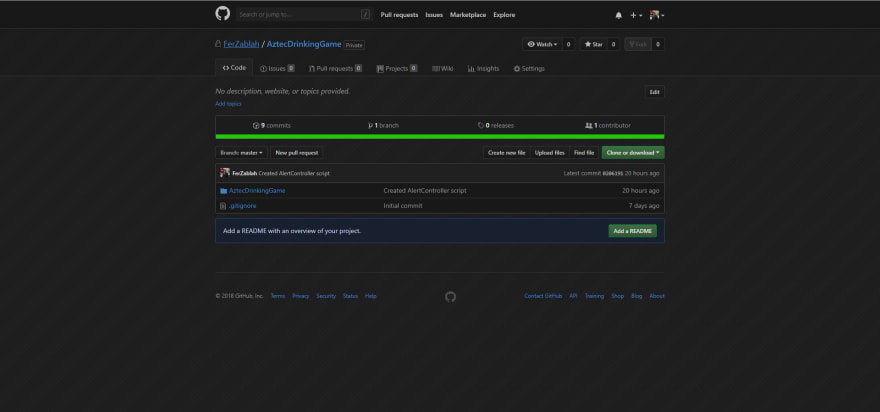Image resolution: width=880 pixels, height=412 pixels.
Task: Open API footer link
Action: 573,296
